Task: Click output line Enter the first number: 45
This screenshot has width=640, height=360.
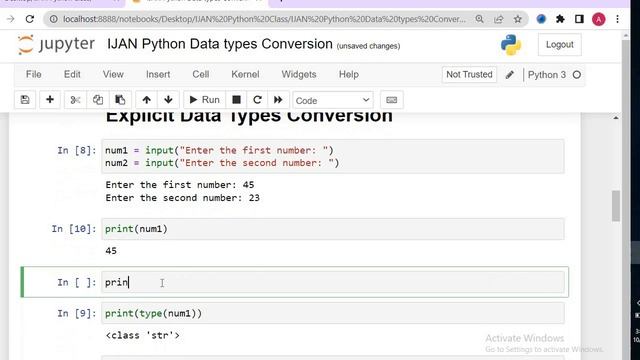Action: tap(180, 185)
